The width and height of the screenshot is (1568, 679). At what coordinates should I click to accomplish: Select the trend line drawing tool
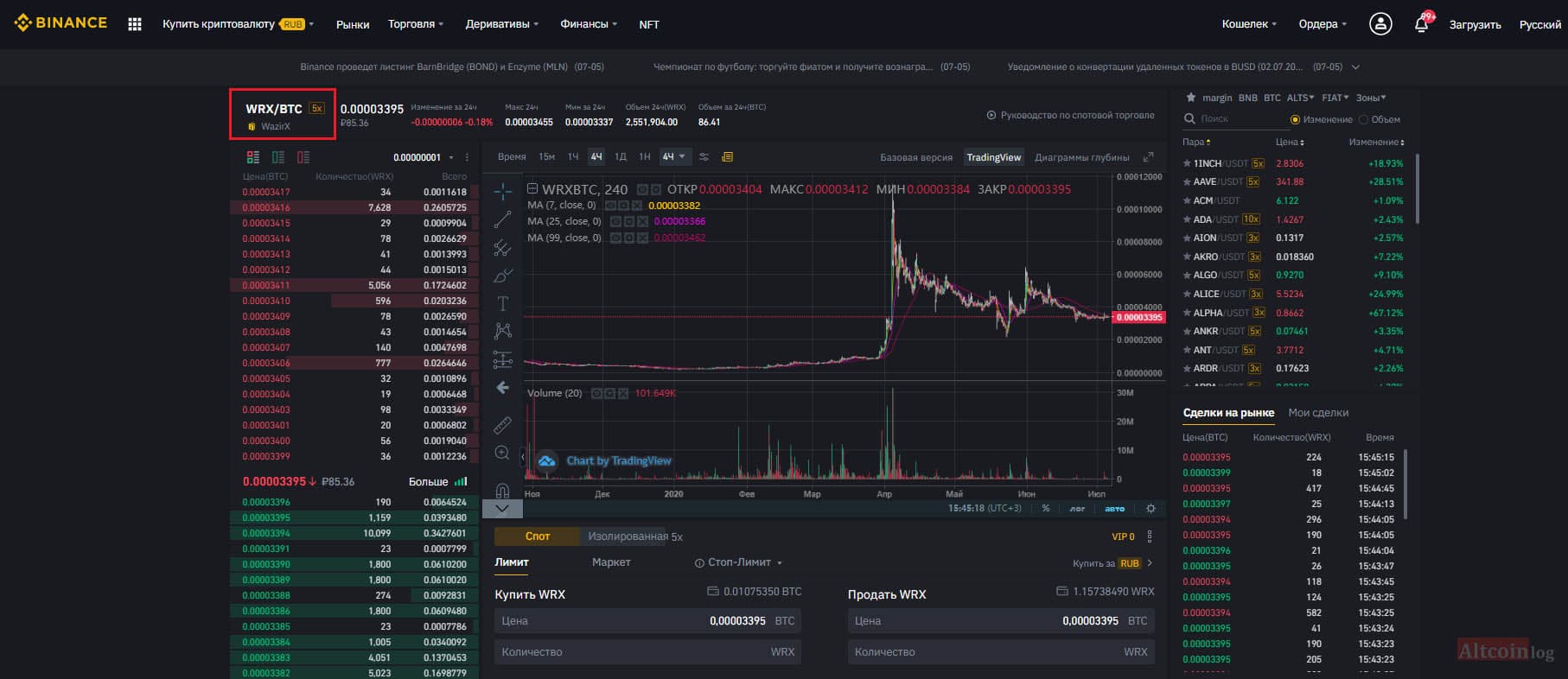pos(503,219)
